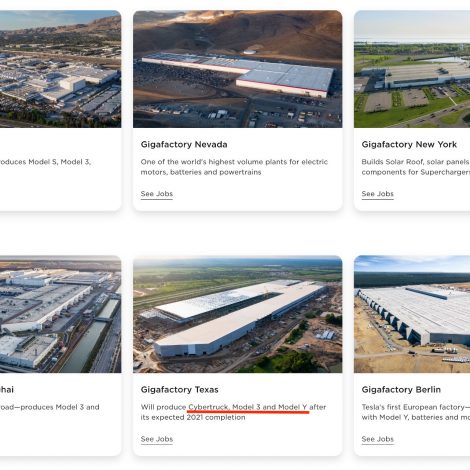
Task: Select the Gigafactory New York heading
Action: pos(409,145)
